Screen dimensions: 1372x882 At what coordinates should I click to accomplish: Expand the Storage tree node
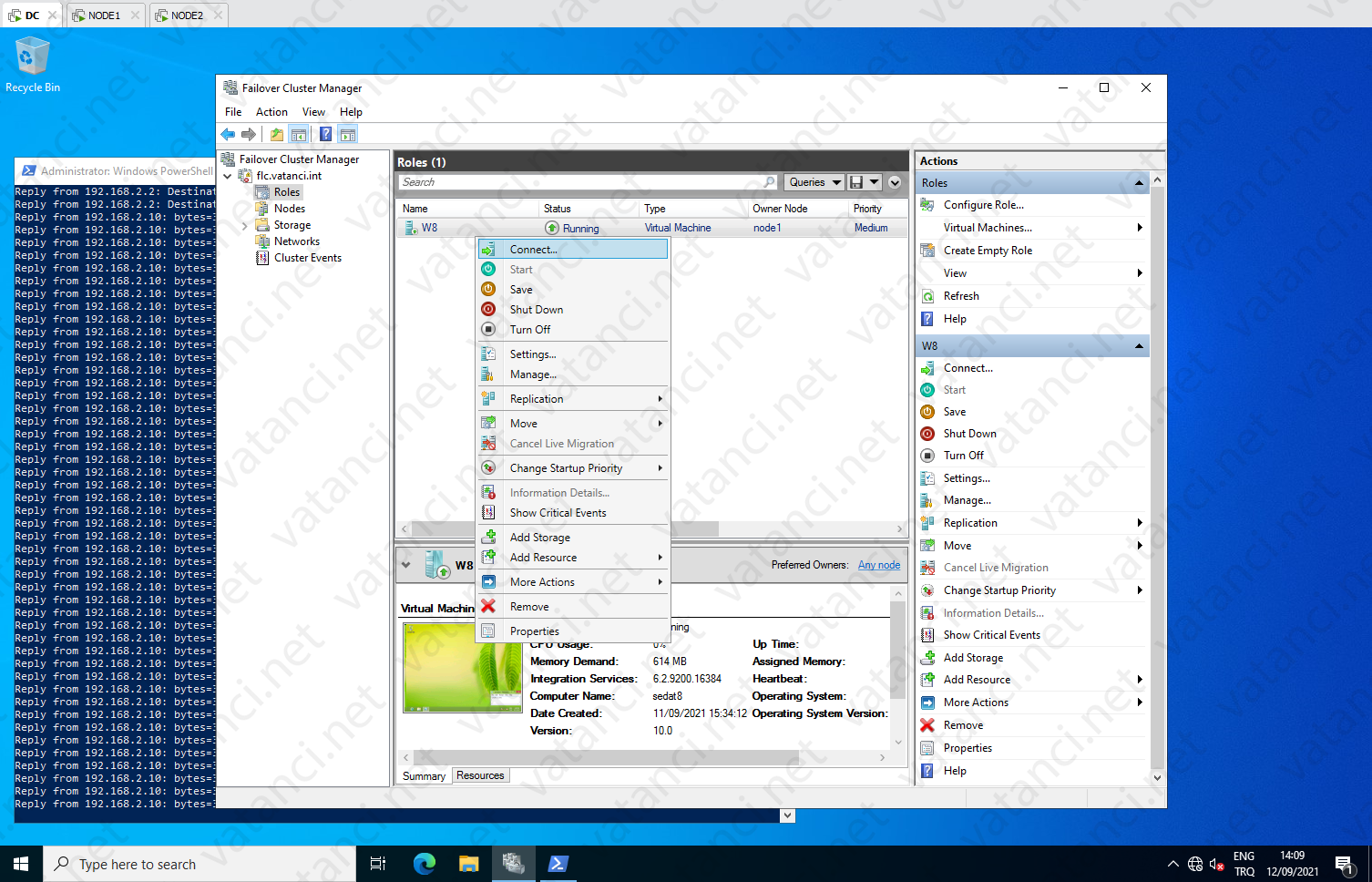coord(244,225)
